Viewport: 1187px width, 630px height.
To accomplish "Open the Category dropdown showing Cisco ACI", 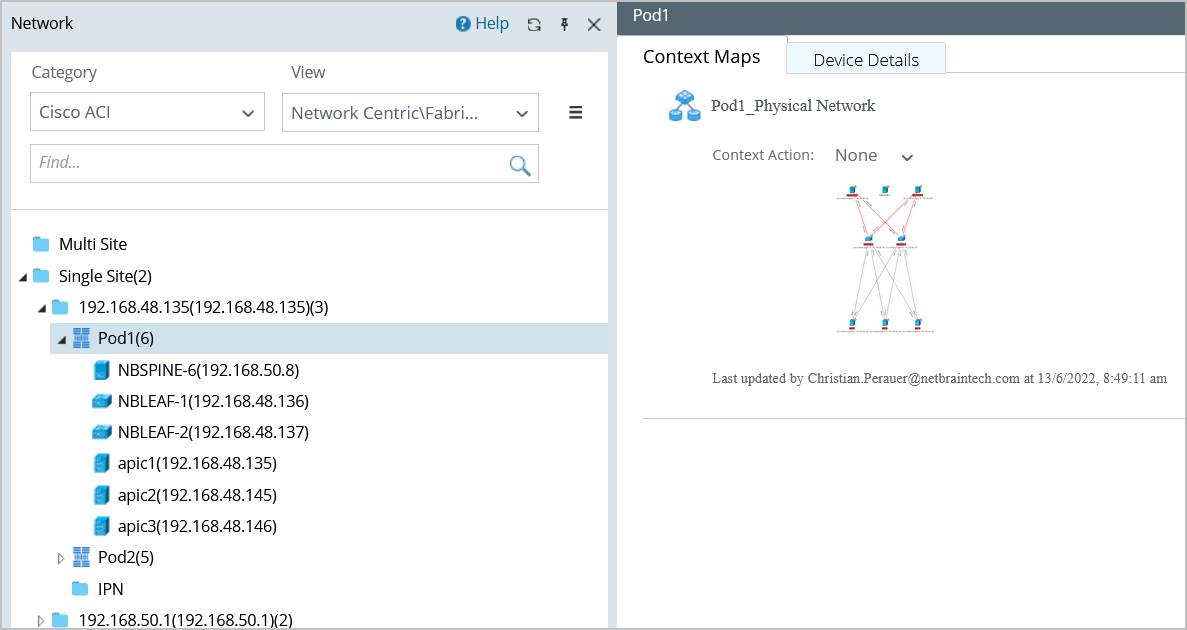I will 147,112.
